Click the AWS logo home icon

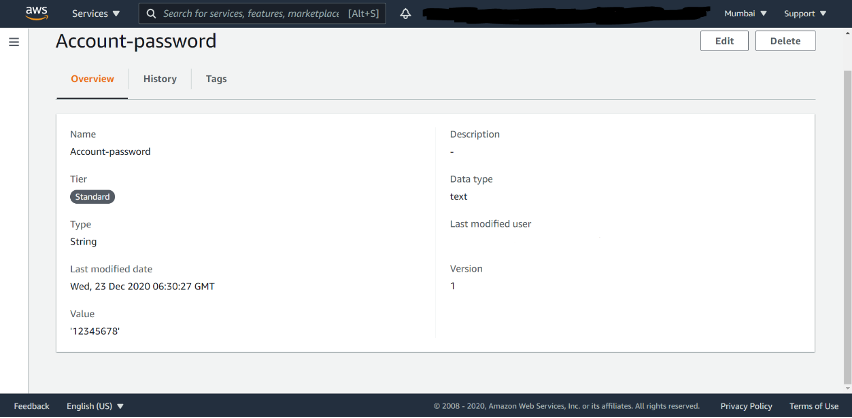pos(36,13)
